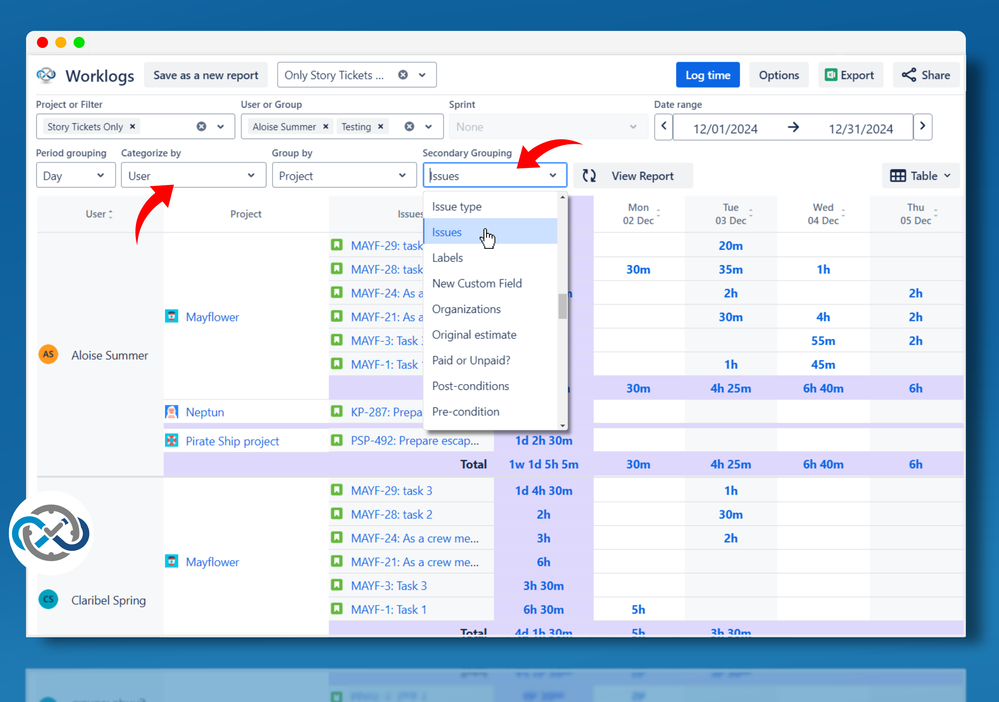Open Claribel's MAYF-29: task 3 issue
The width and height of the screenshot is (999, 702).
391,491
